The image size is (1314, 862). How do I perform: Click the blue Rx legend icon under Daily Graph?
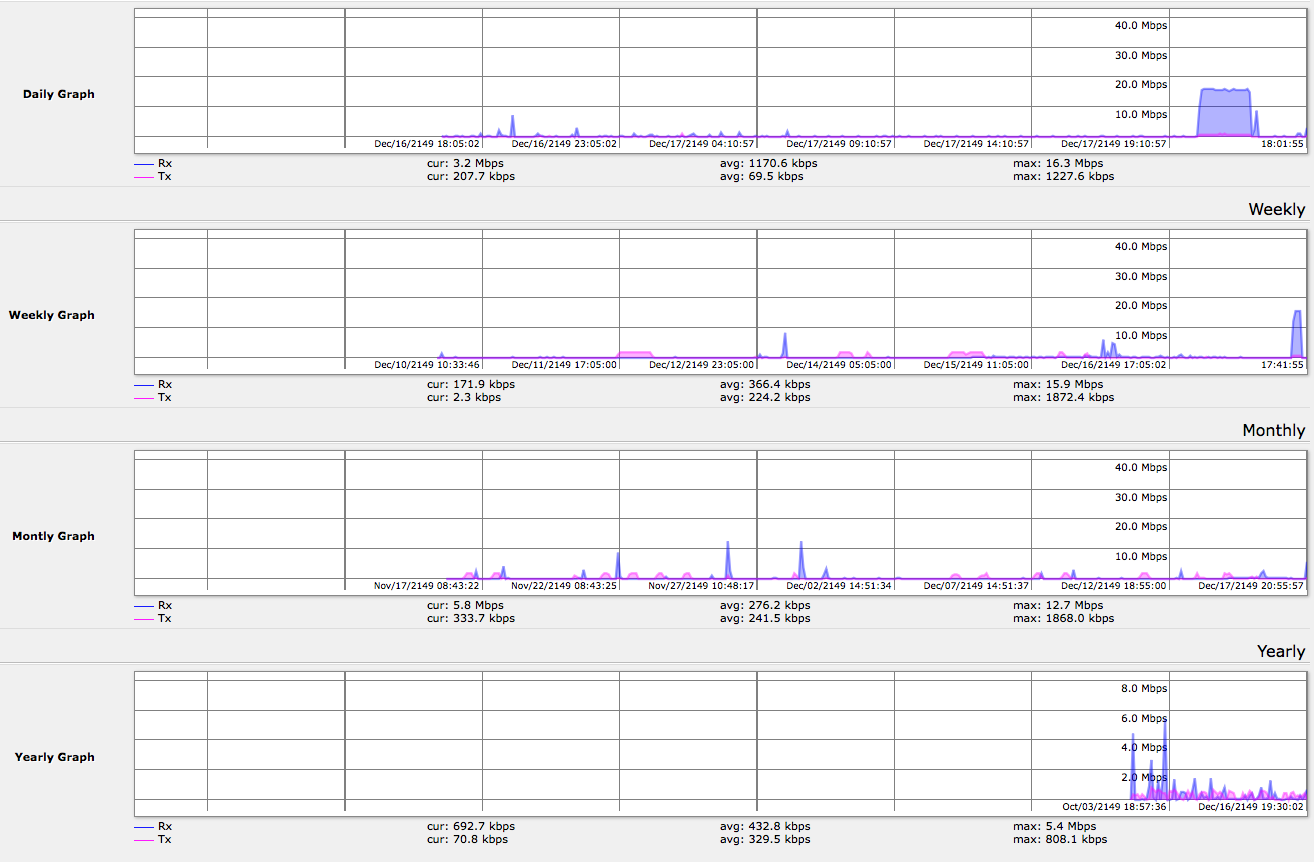pos(143,162)
